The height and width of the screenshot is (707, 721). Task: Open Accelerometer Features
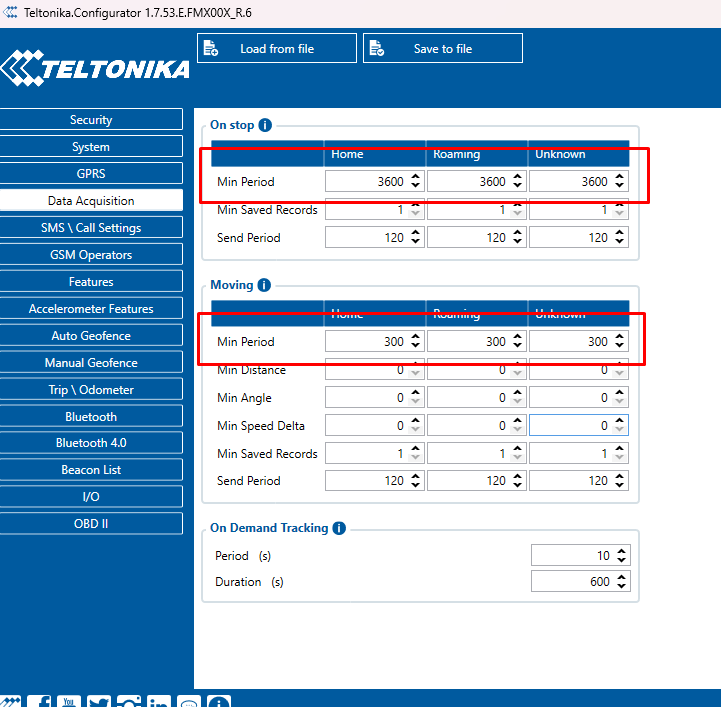click(x=91, y=308)
